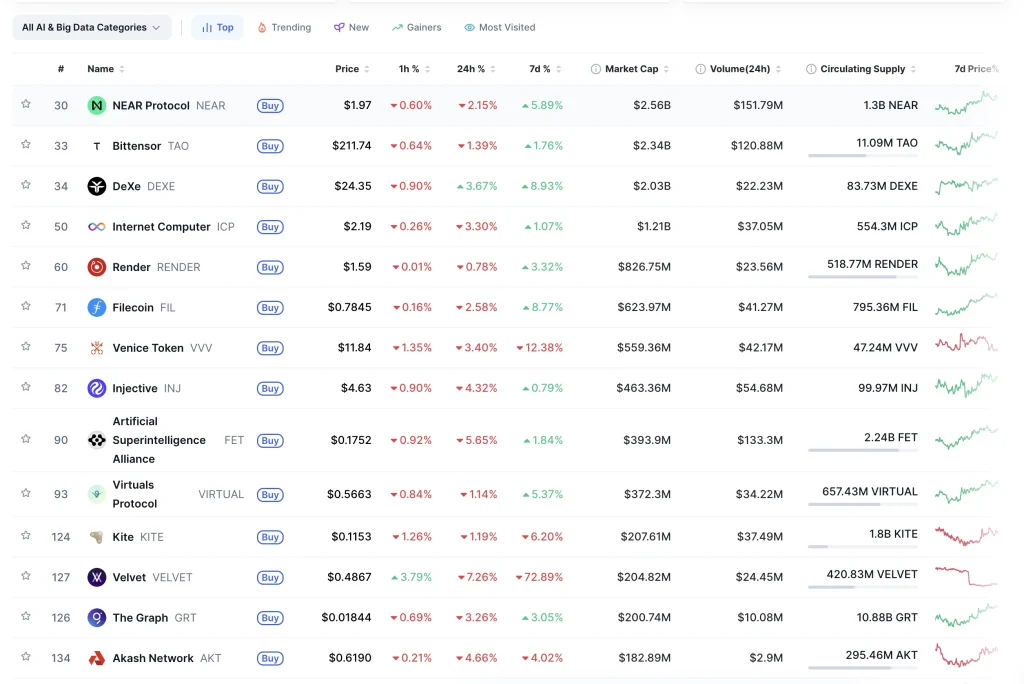Screen dimensions: 1024x684
Task: Star the Akash Network row
Action: (25, 657)
